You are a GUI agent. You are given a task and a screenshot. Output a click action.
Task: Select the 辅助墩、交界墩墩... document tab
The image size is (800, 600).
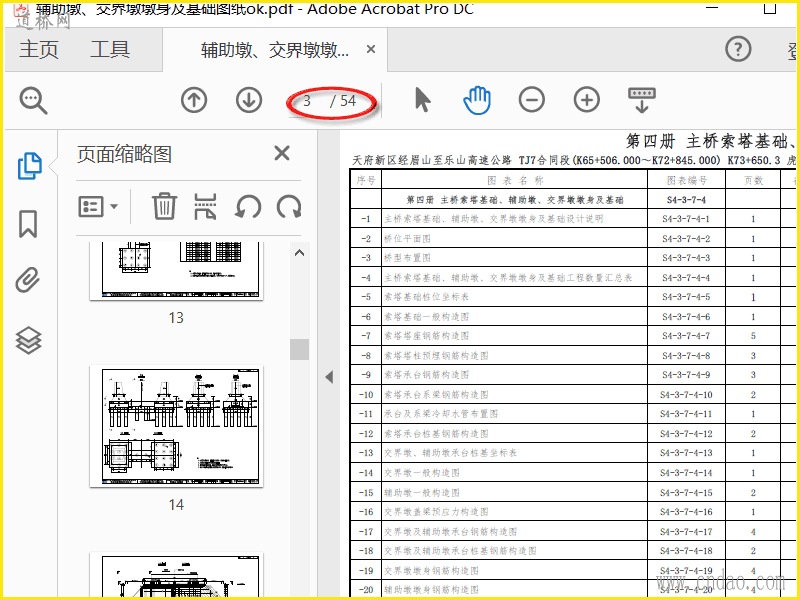[x=275, y=49]
